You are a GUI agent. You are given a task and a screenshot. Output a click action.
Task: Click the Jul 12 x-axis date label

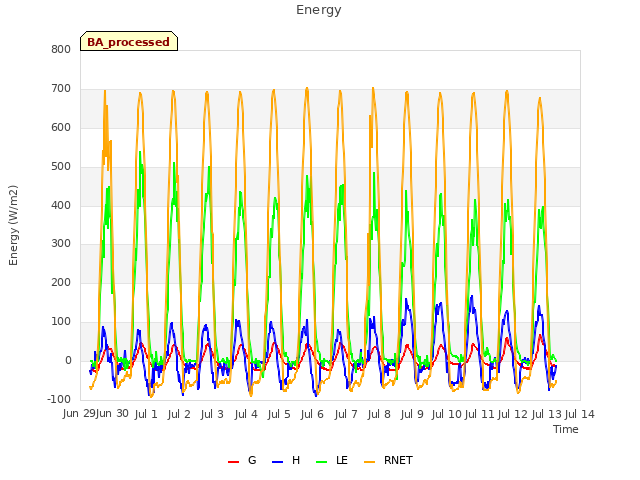513,414
